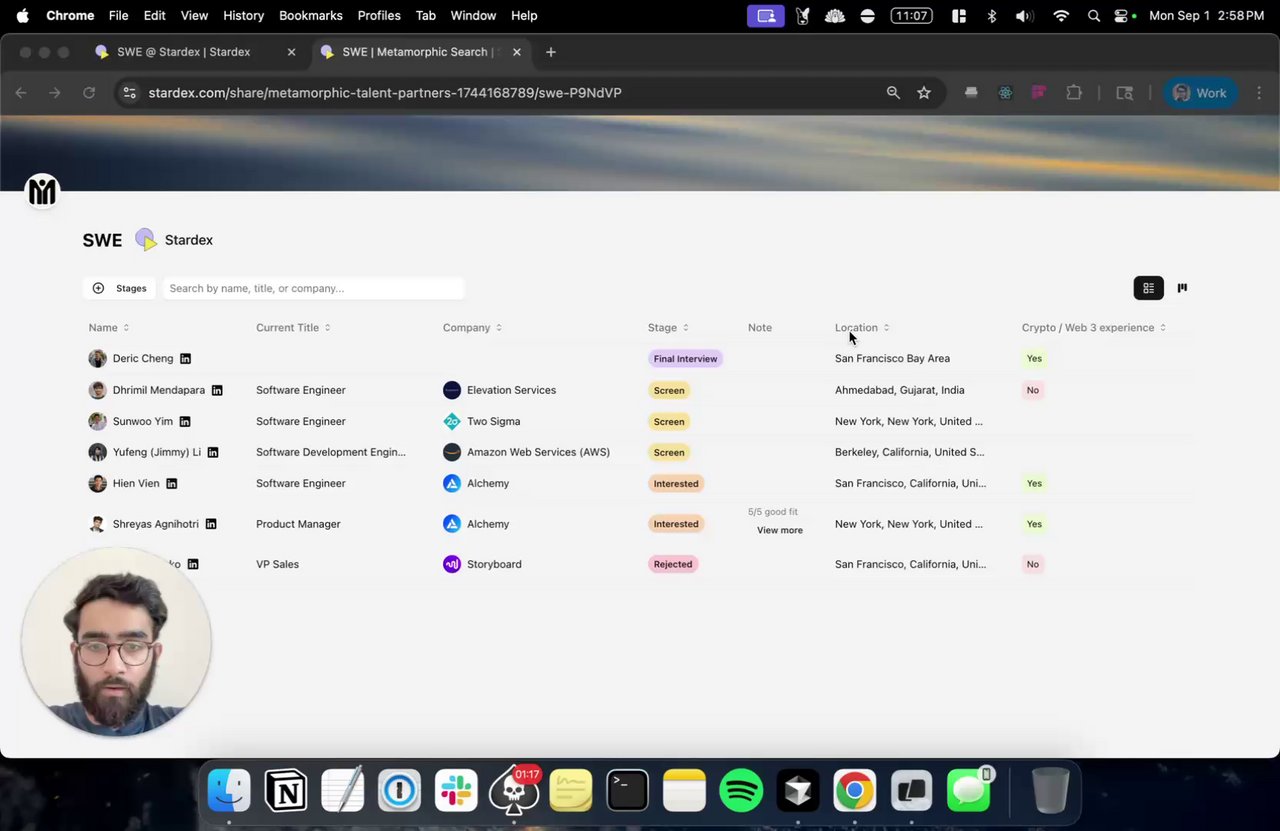Click Sunwoo Yim's name
This screenshot has height=831, width=1280.
[x=143, y=422]
